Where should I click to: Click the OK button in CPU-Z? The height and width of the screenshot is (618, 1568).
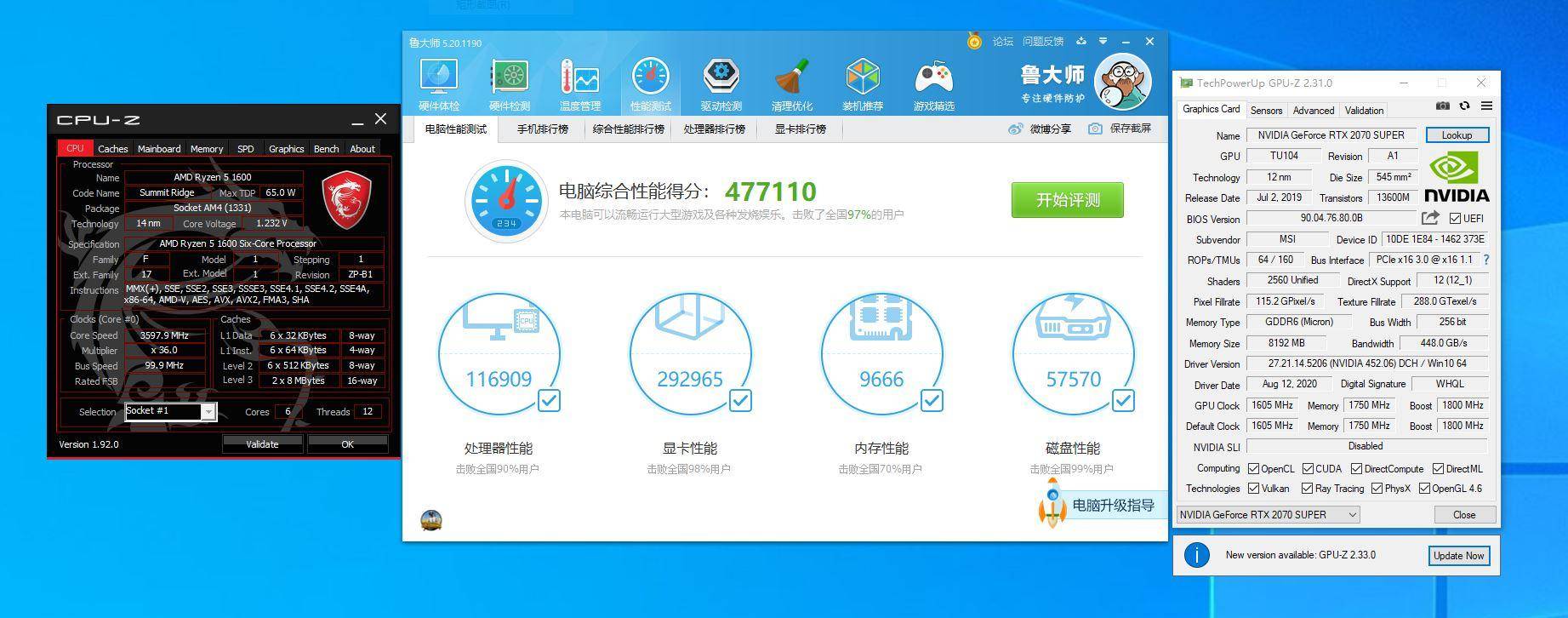(347, 444)
